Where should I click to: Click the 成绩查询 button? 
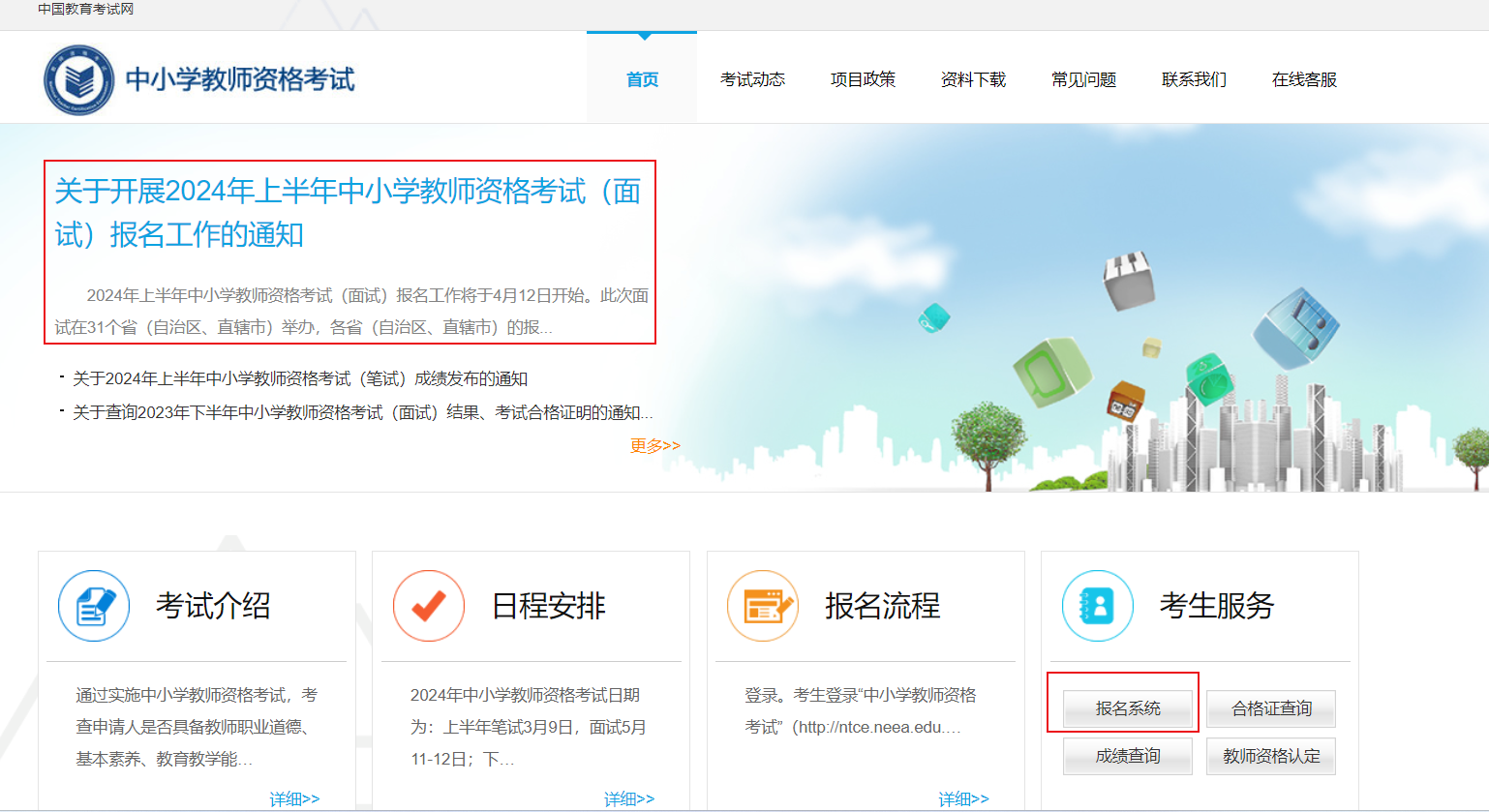(x=1128, y=756)
